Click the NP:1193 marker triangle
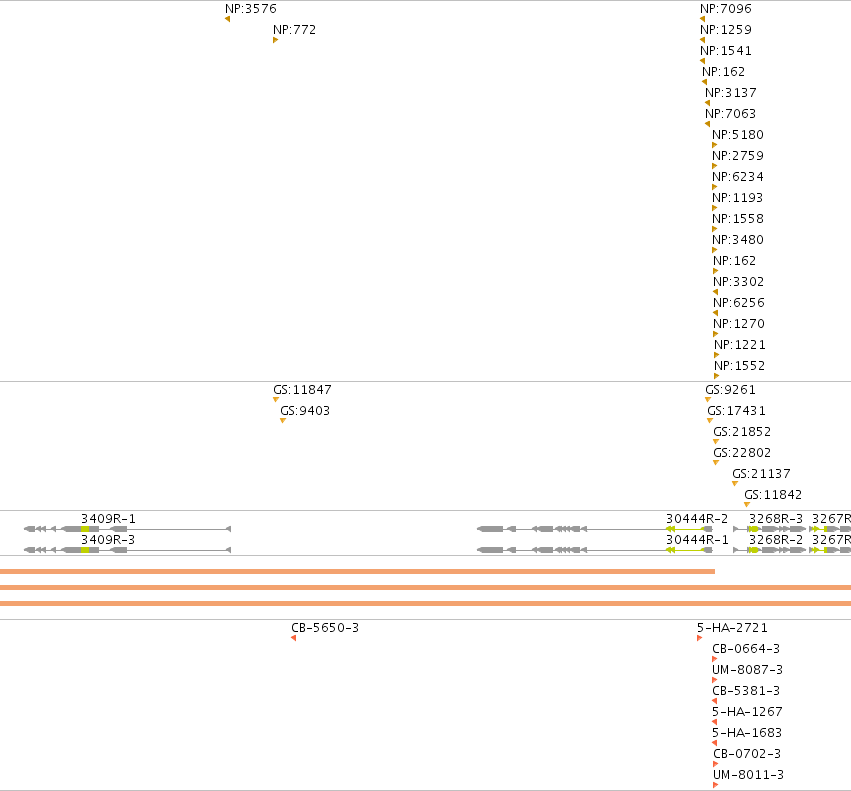Viewport: 851px width, 791px height. [x=714, y=208]
